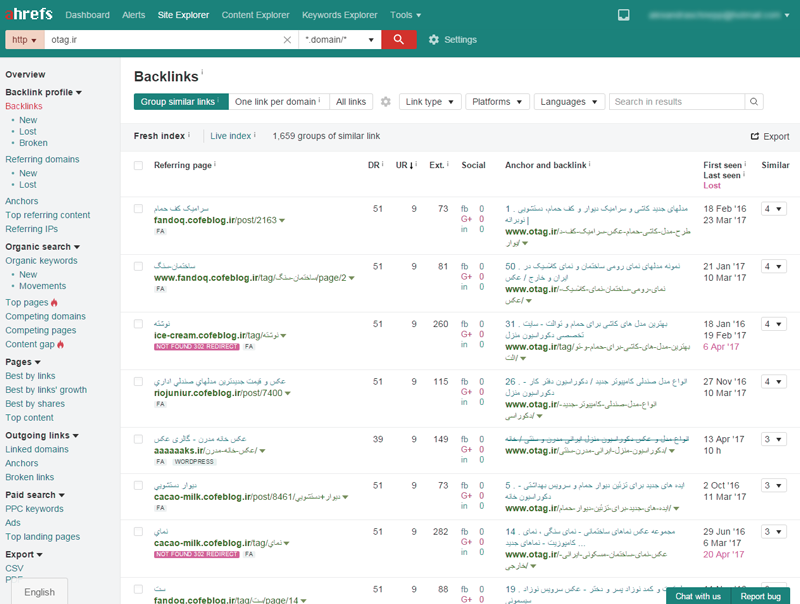Open the Link type filter dropdown

pyautogui.click(x=430, y=102)
